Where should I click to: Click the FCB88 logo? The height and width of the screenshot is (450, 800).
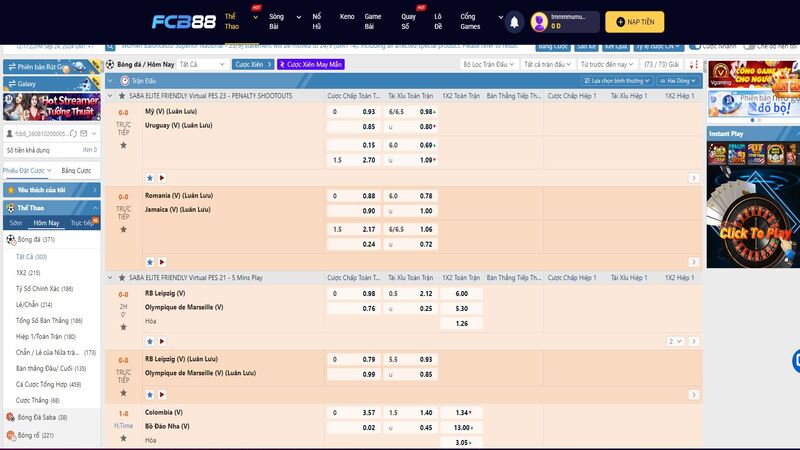pyautogui.click(x=184, y=22)
